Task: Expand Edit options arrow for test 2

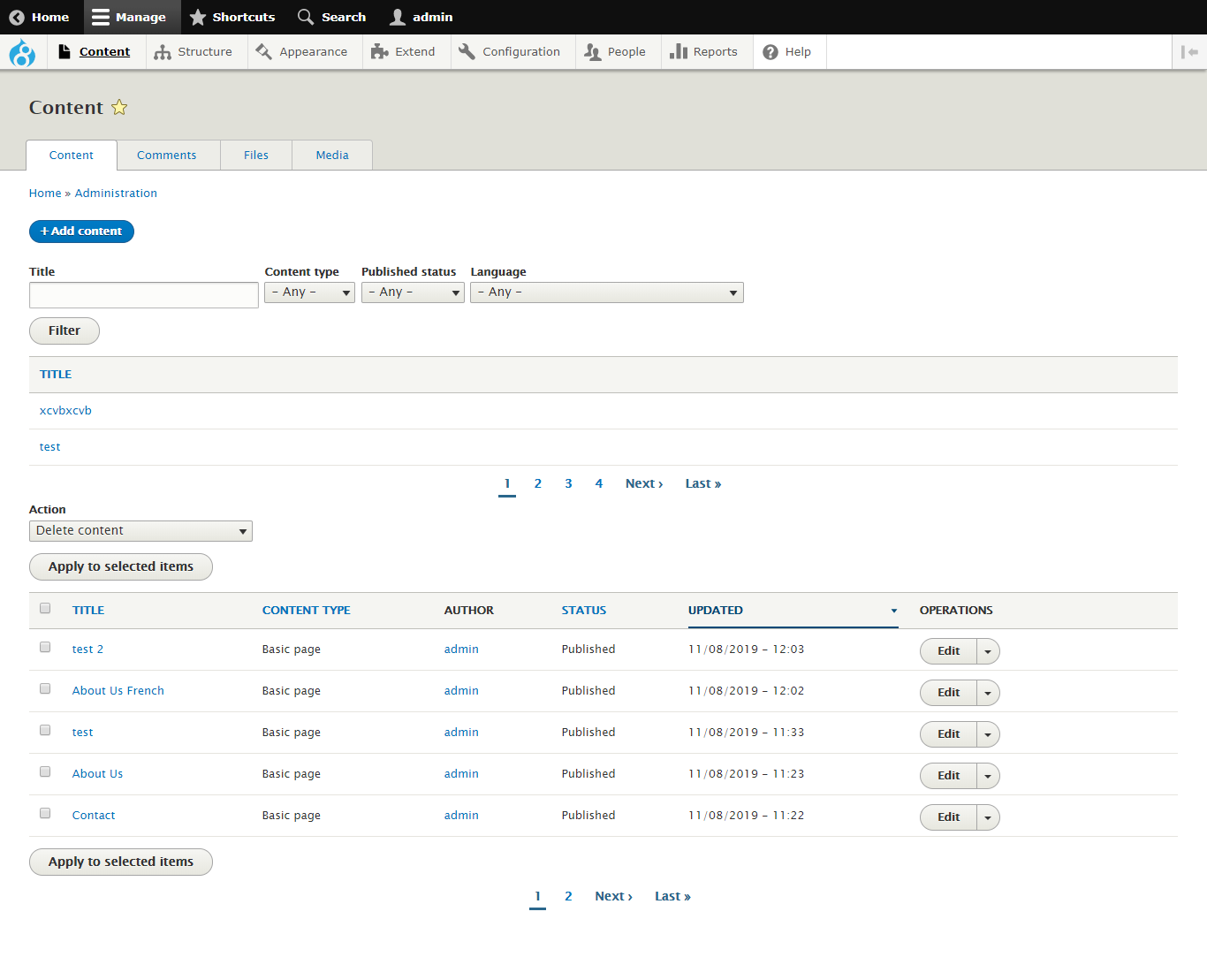Action: [988, 651]
